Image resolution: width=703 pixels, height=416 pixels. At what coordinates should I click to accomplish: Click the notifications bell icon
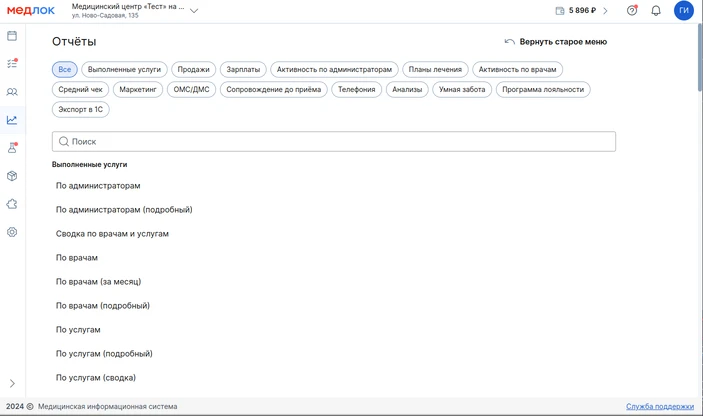[x=656, y=11]
